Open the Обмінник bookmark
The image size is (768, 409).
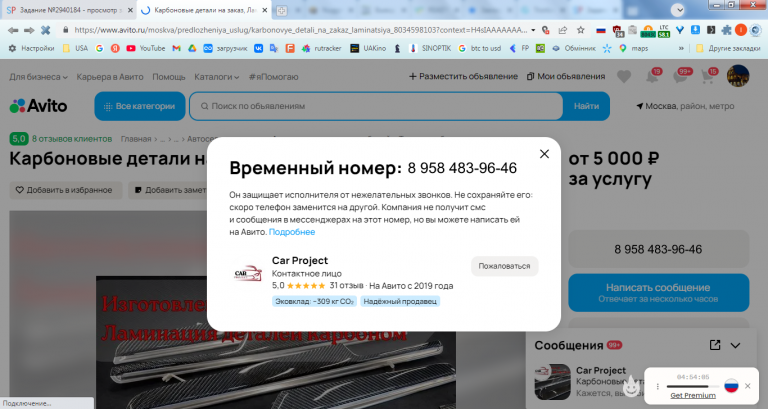(574, 48)
